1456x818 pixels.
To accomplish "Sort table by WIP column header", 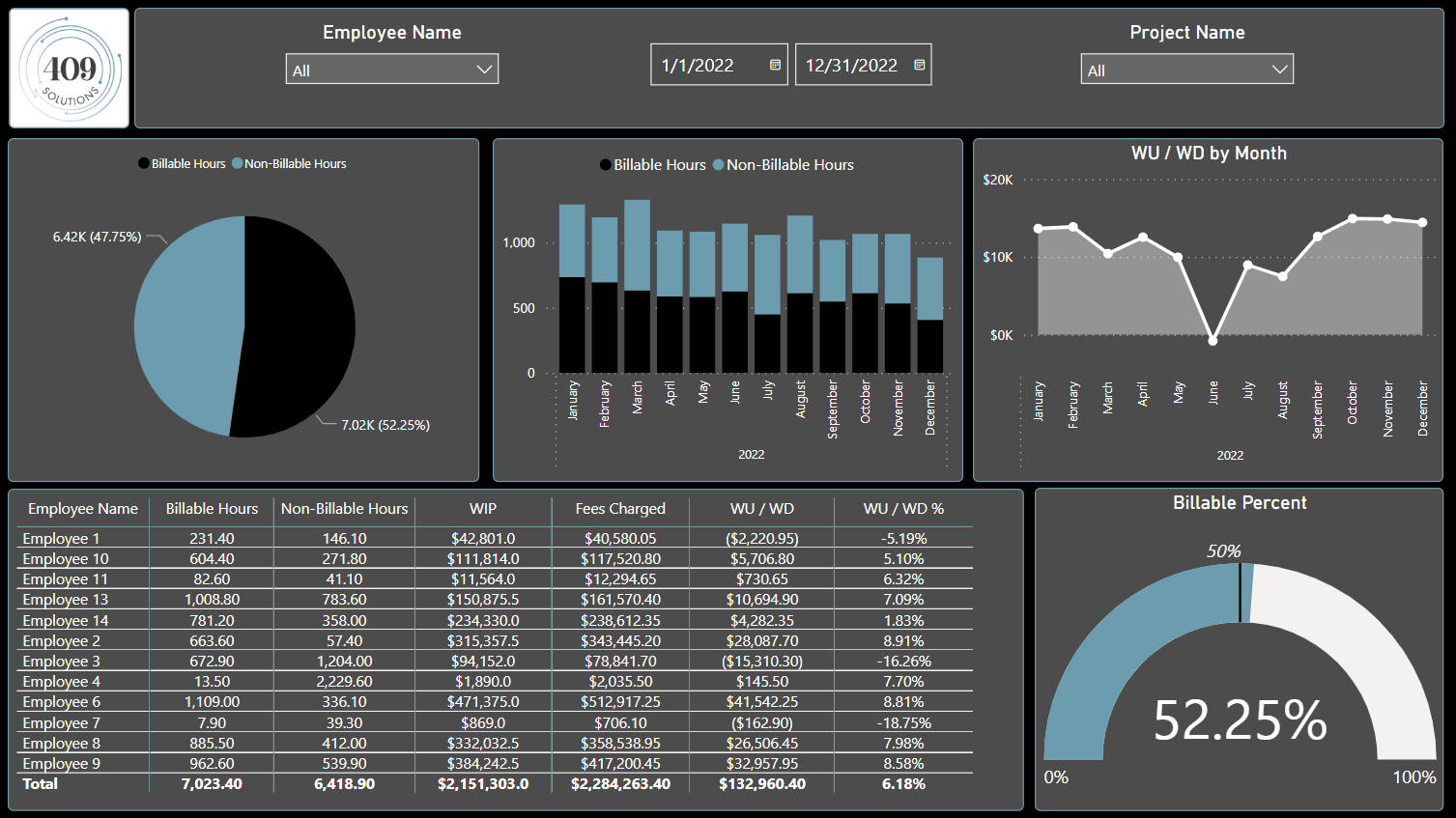I will coord(483,509).
